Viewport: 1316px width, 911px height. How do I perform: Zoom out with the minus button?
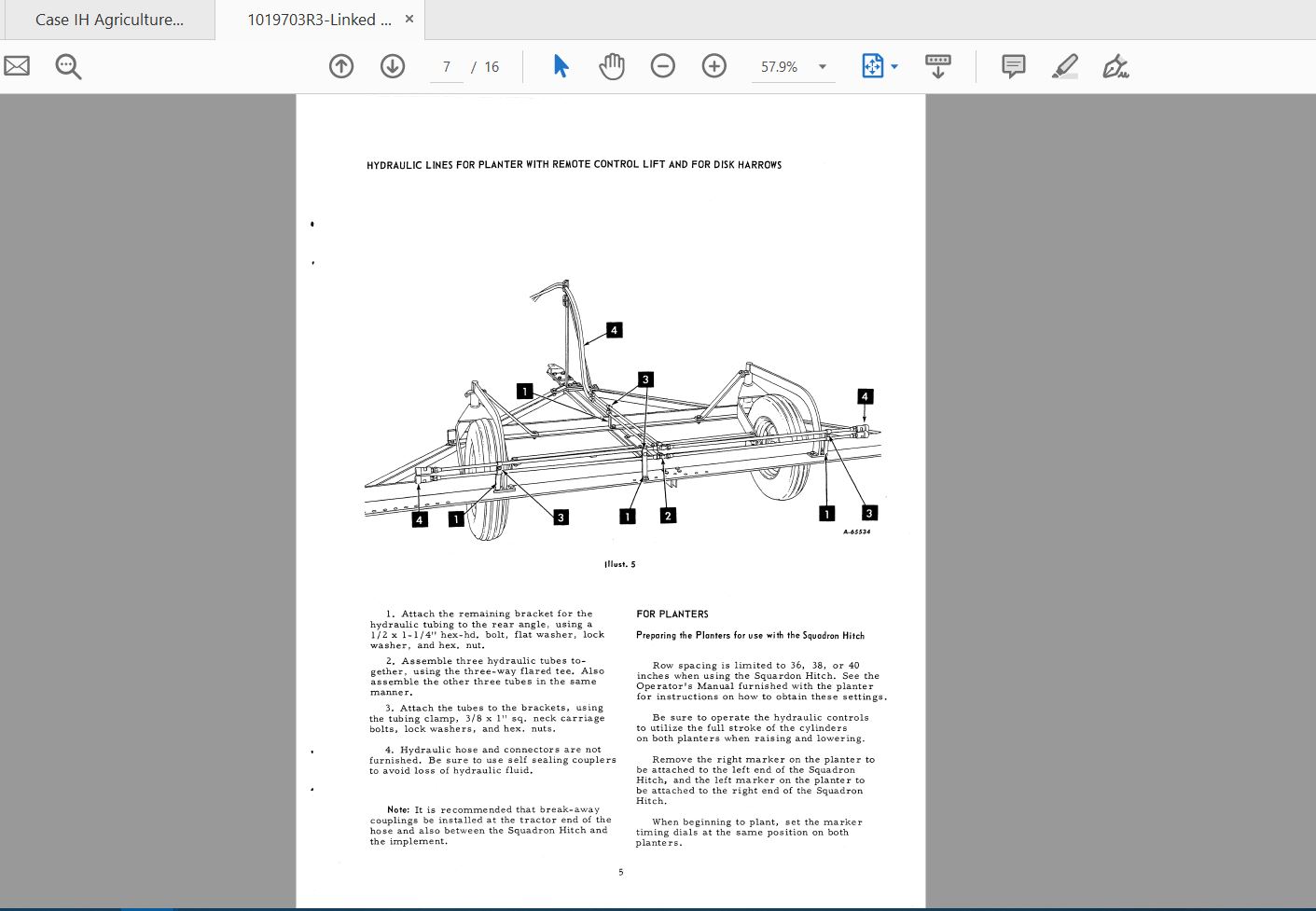(x=663, y=66)
